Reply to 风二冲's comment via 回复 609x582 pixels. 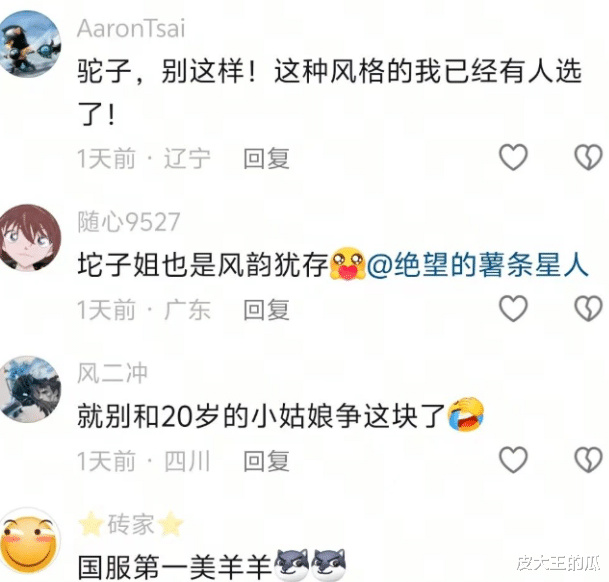(266, 462)
